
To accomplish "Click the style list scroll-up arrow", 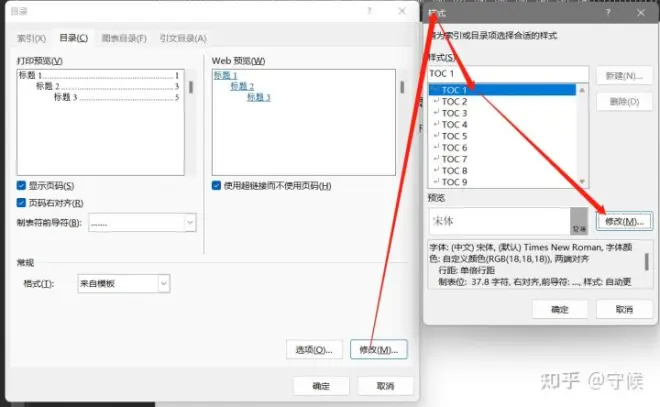I will [x=582, y=90].
